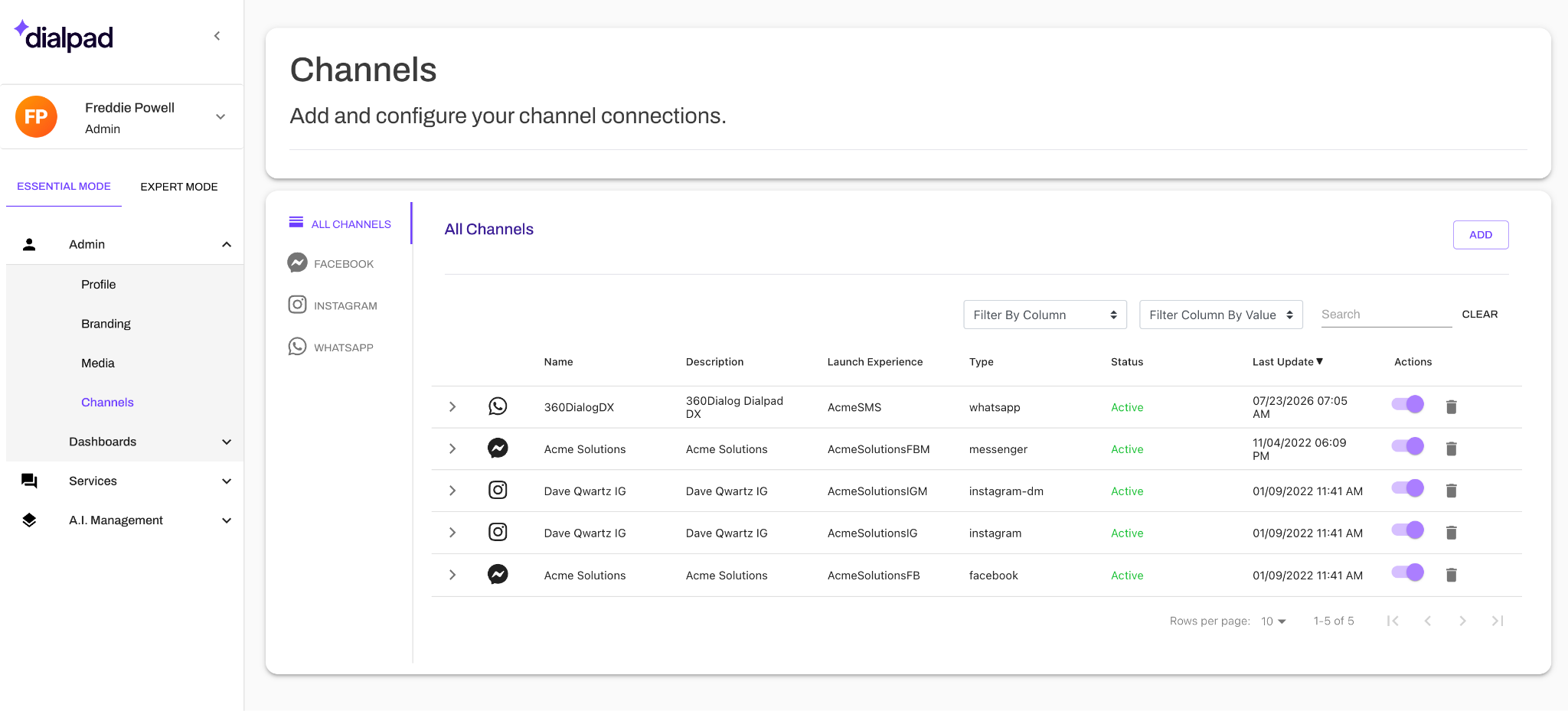Image resolution: width=1568 pixels, height=711 pixels.
Task: Sort by the Type column header
Action: tap(982, 362)
